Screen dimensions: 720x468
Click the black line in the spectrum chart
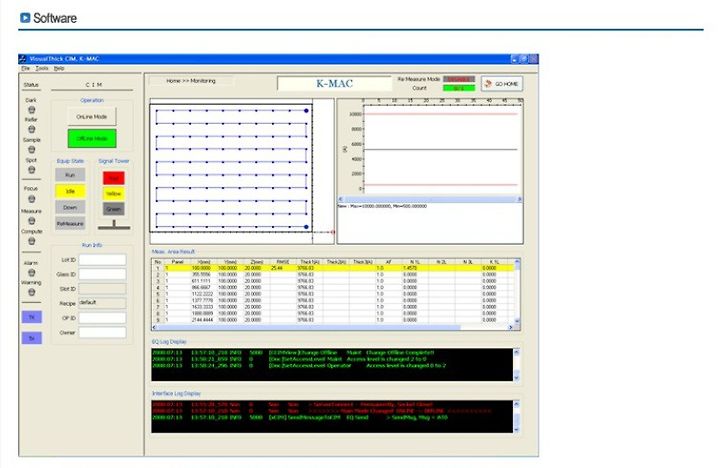(x=440, y=150)
